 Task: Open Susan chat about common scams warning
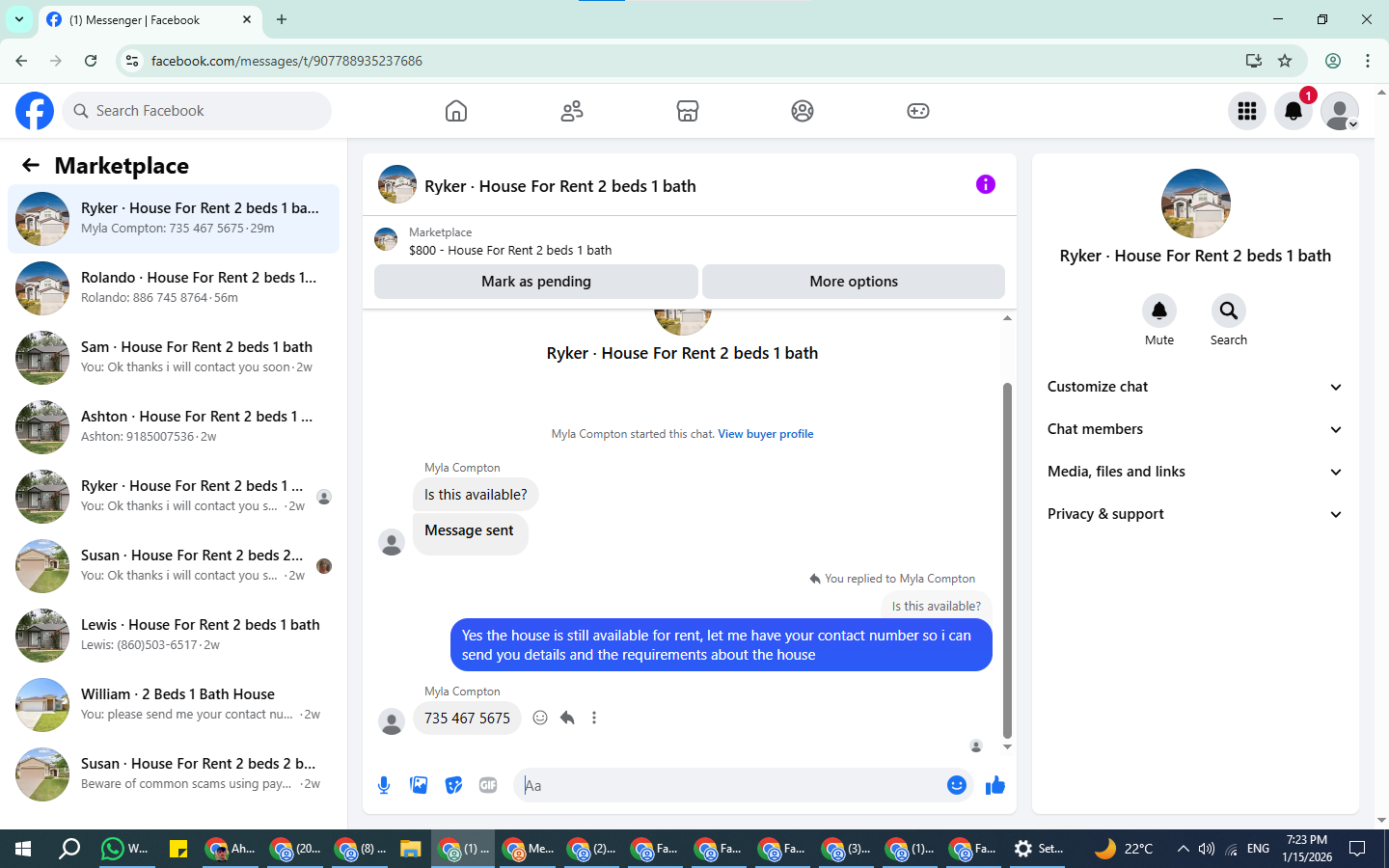[x=174, y=774]
